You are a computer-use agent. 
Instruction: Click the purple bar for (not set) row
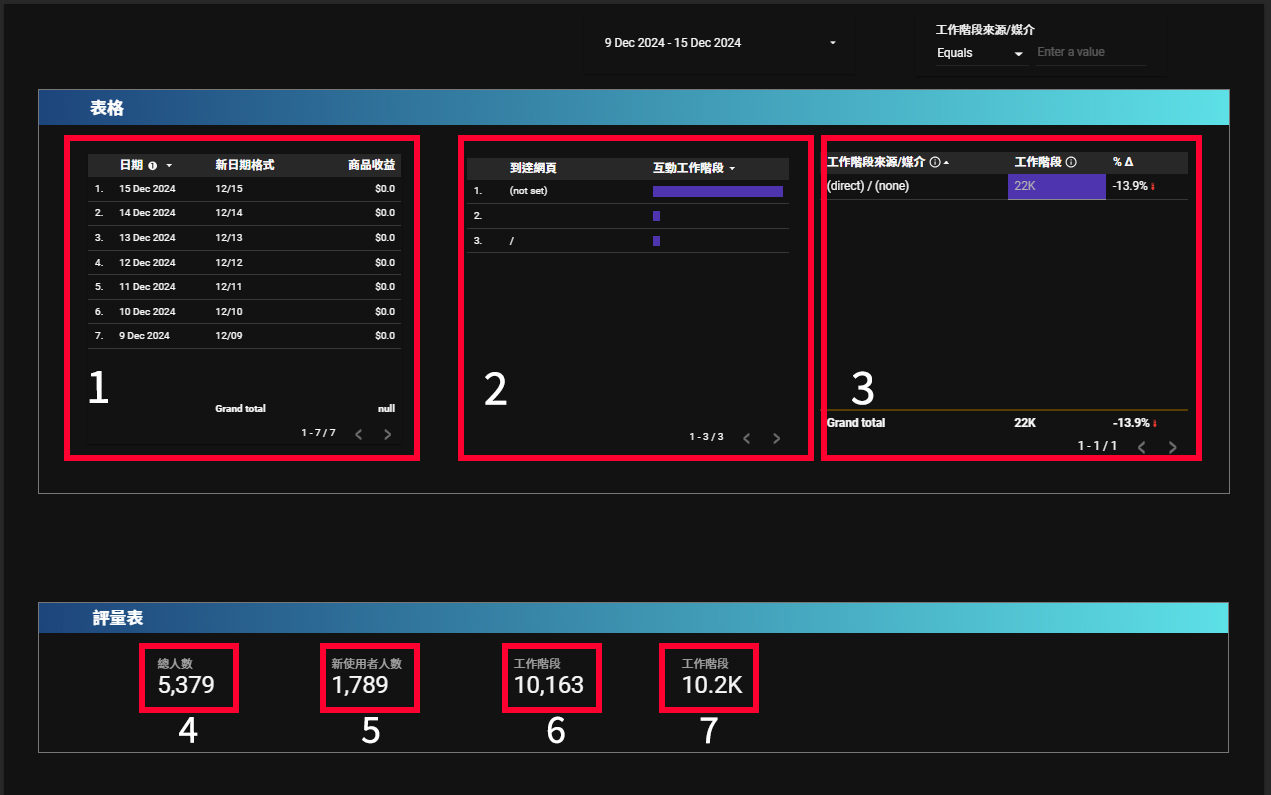tap(717, 191)
